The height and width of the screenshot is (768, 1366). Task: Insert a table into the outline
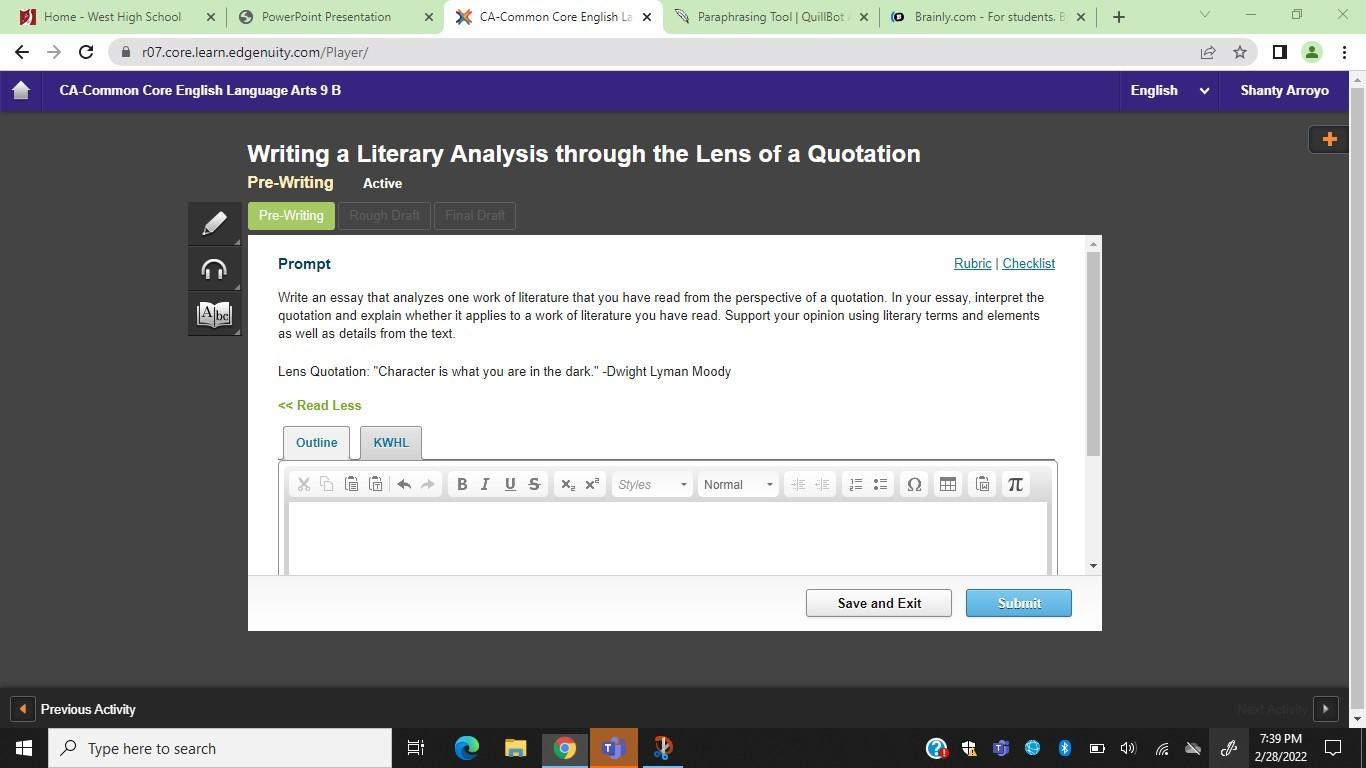tap(948, 484)
